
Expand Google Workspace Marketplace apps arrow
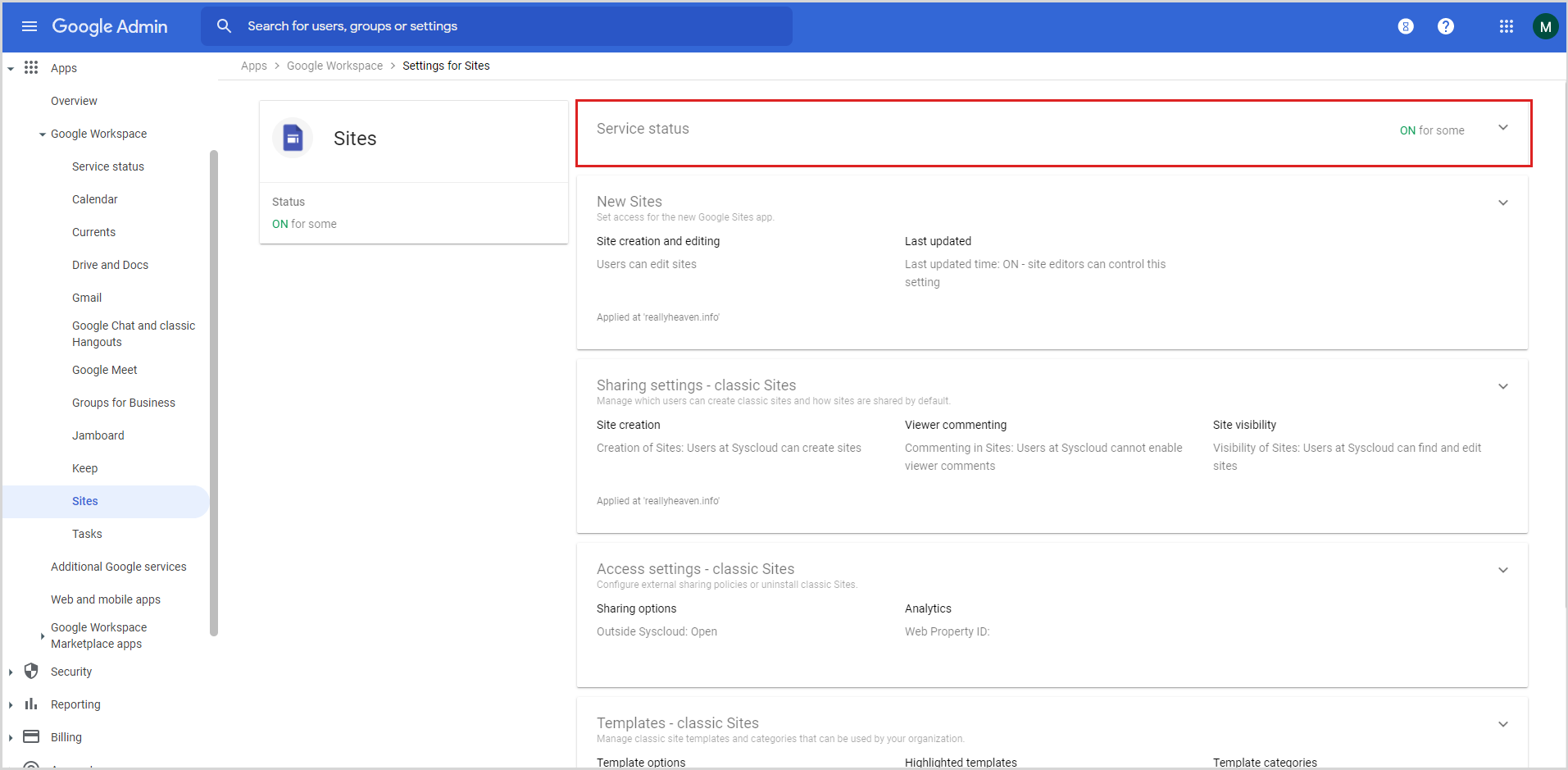point(43,636)
